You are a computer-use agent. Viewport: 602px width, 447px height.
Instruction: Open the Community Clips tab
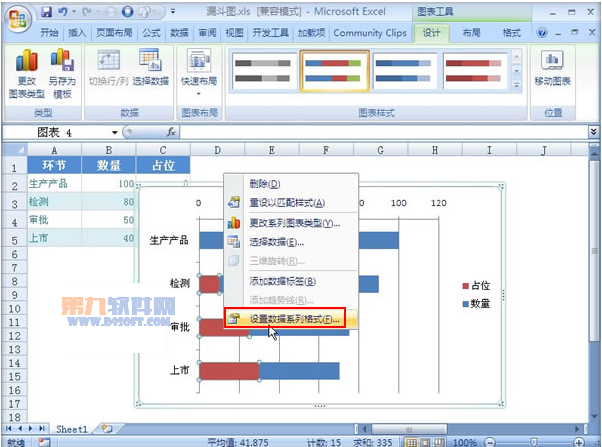370,33
